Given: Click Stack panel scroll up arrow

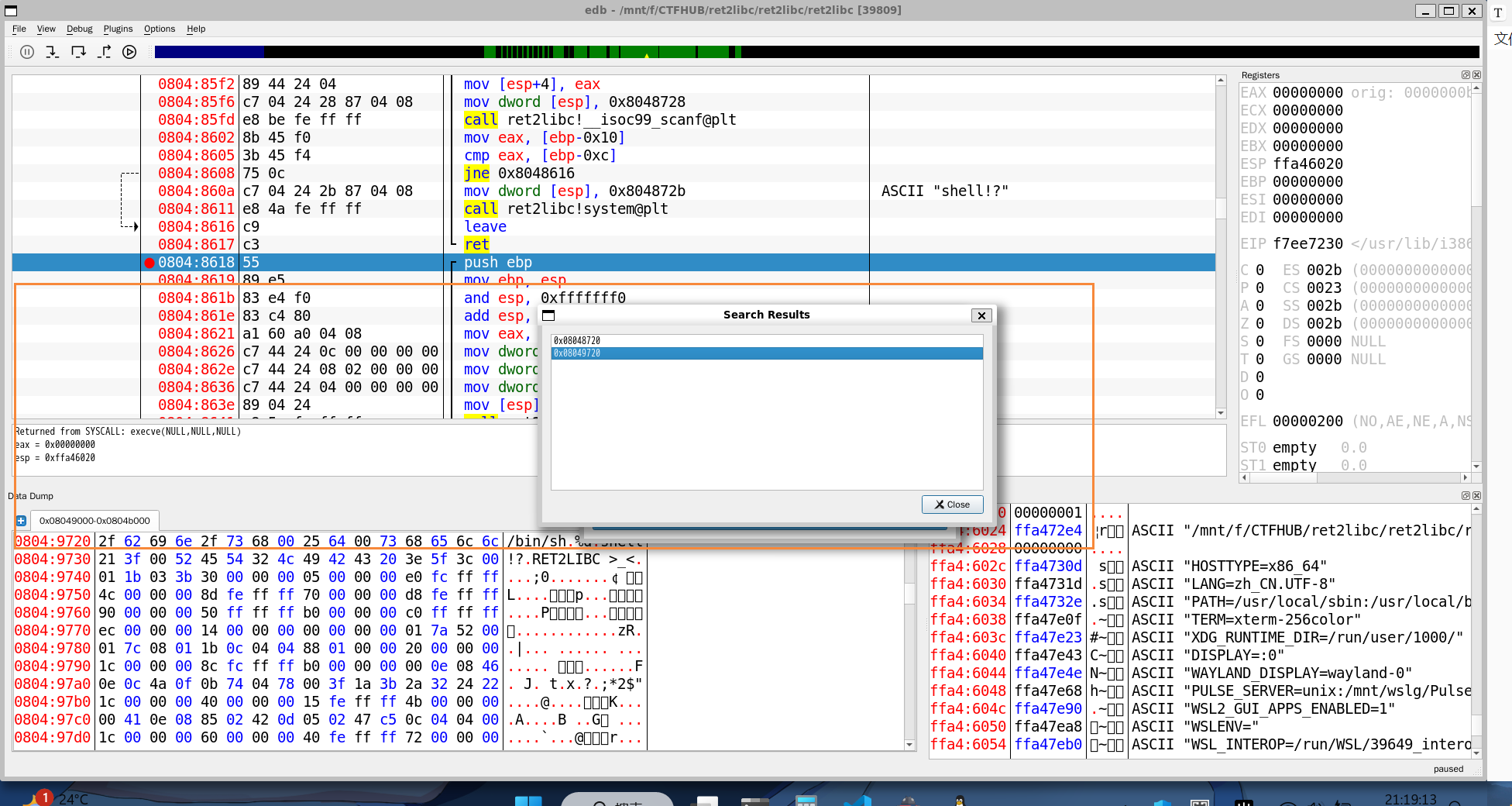Looking at the screenshot, I should [1476, 509].
